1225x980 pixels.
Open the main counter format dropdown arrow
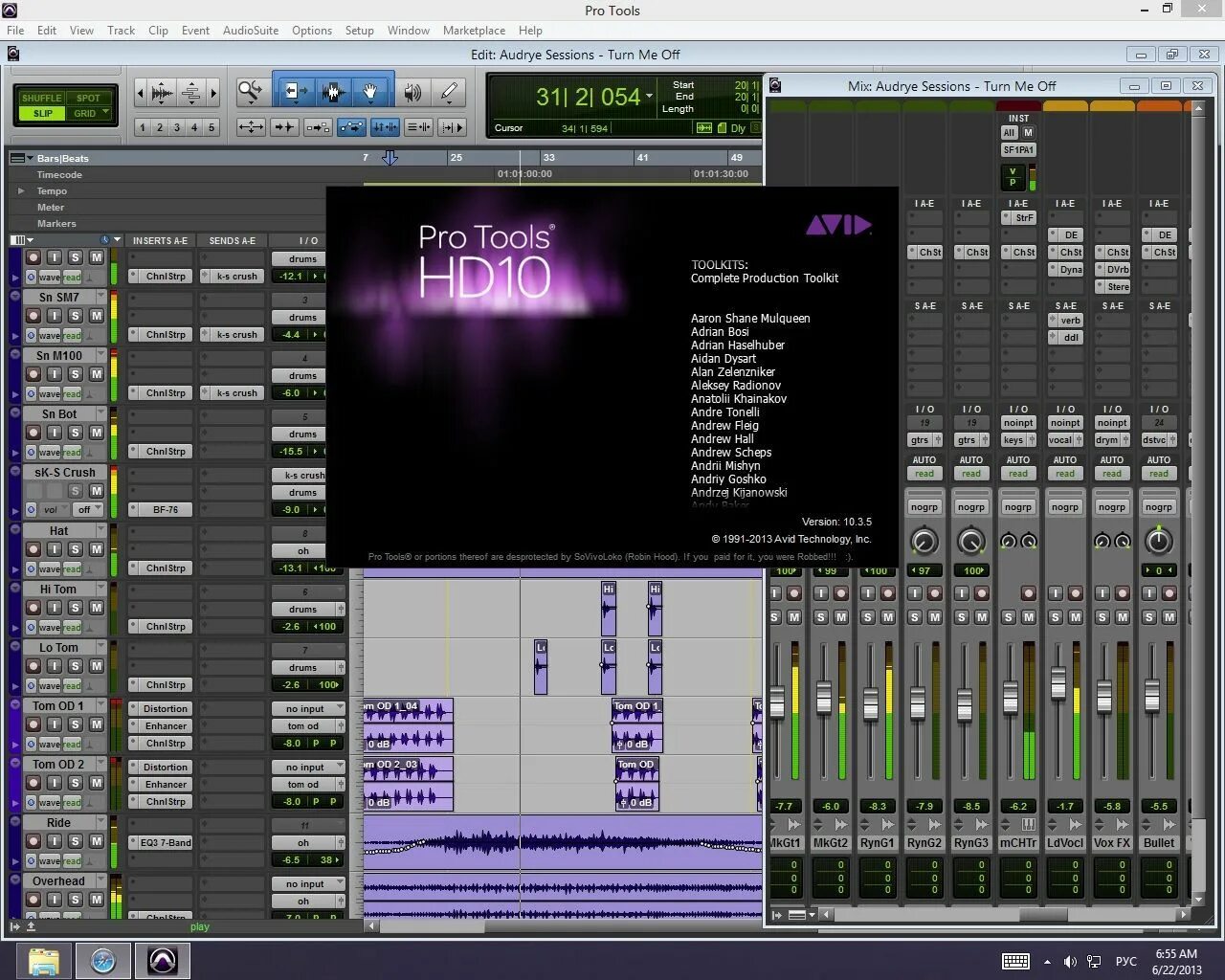click(x=650, y=96)
